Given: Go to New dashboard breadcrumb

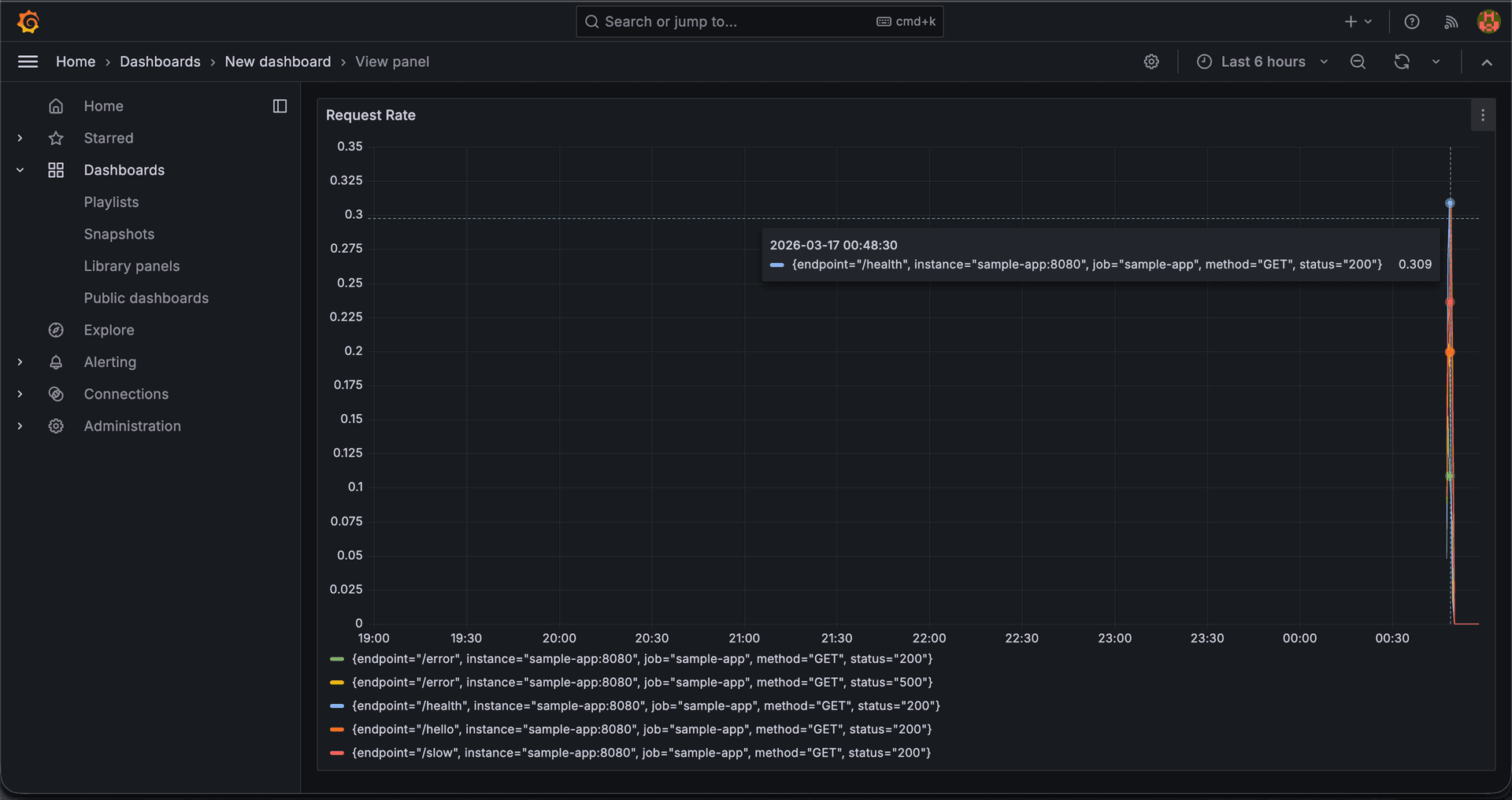Looking at the screenshot, I should (278, 61).
